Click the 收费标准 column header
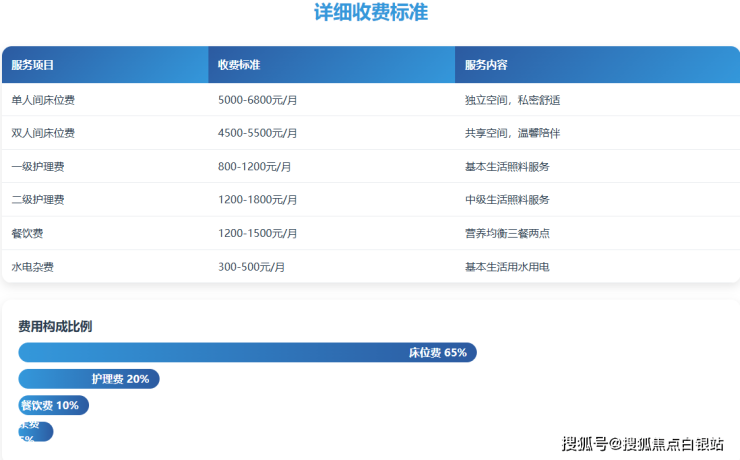740x460 pixels. point(240,65)
